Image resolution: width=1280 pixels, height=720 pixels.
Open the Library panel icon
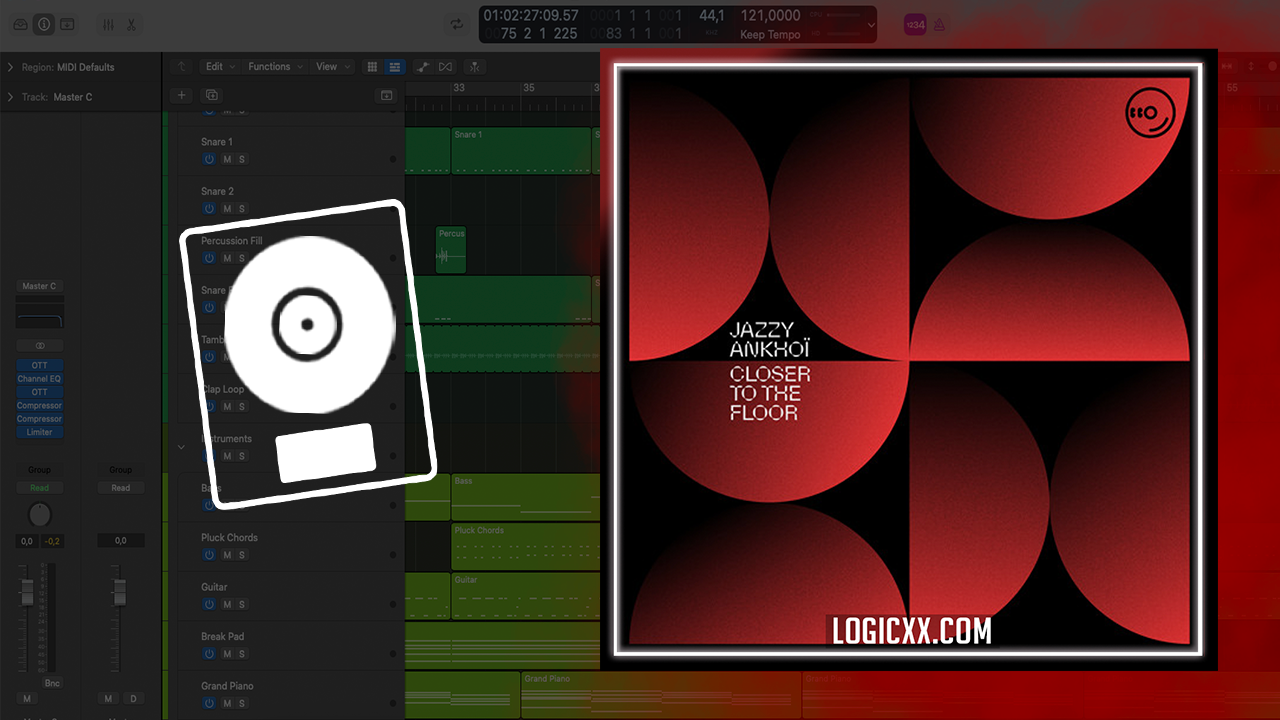point(20,24)
